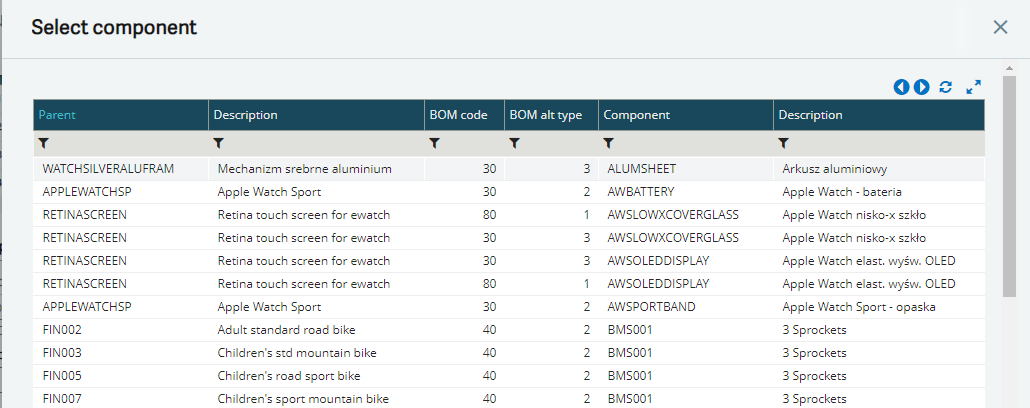Image resolution: width=1030 pixels, height=408 pixels.
Task: Open filter for first Description column
Action: [219, 144]
